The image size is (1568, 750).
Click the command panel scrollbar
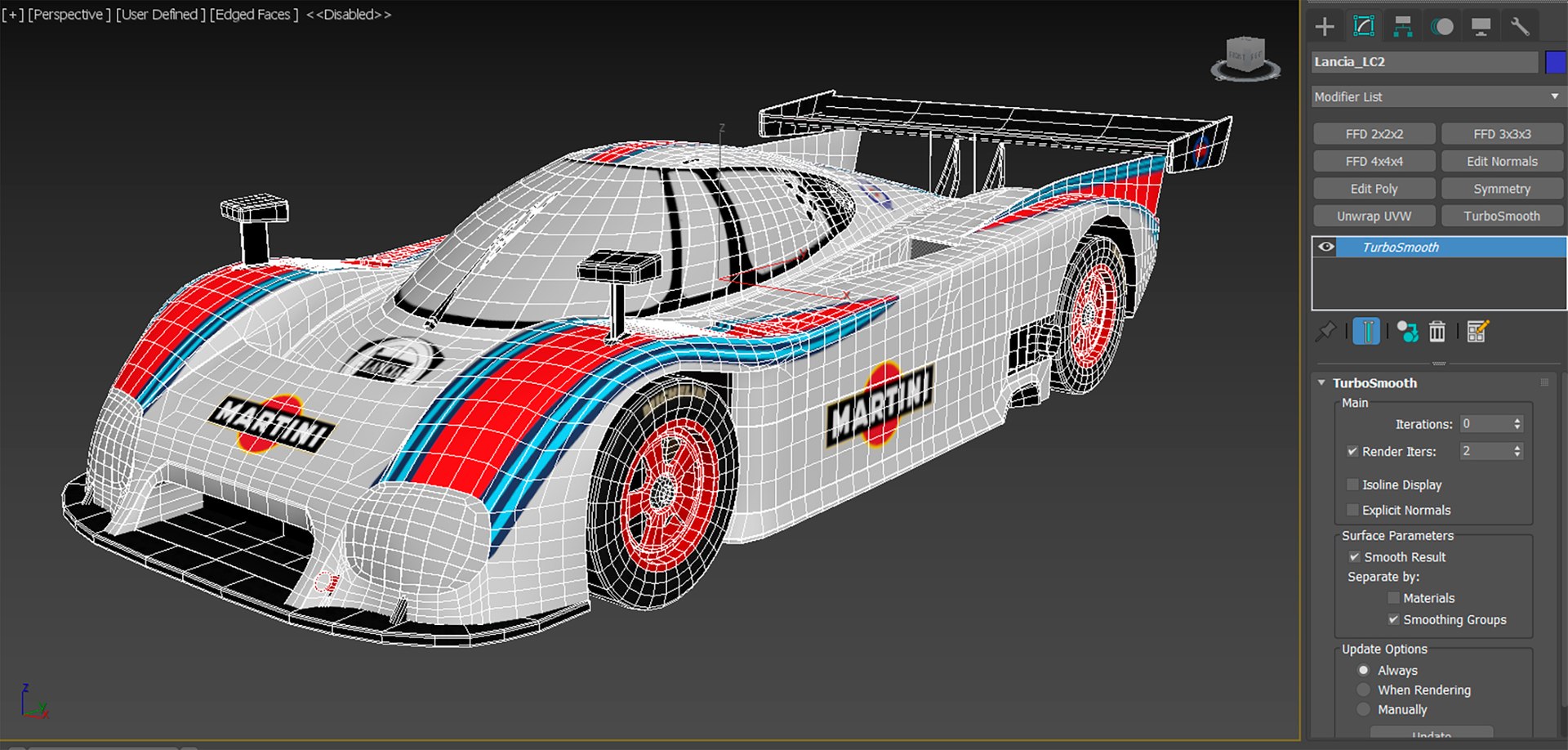[1565, 539]
